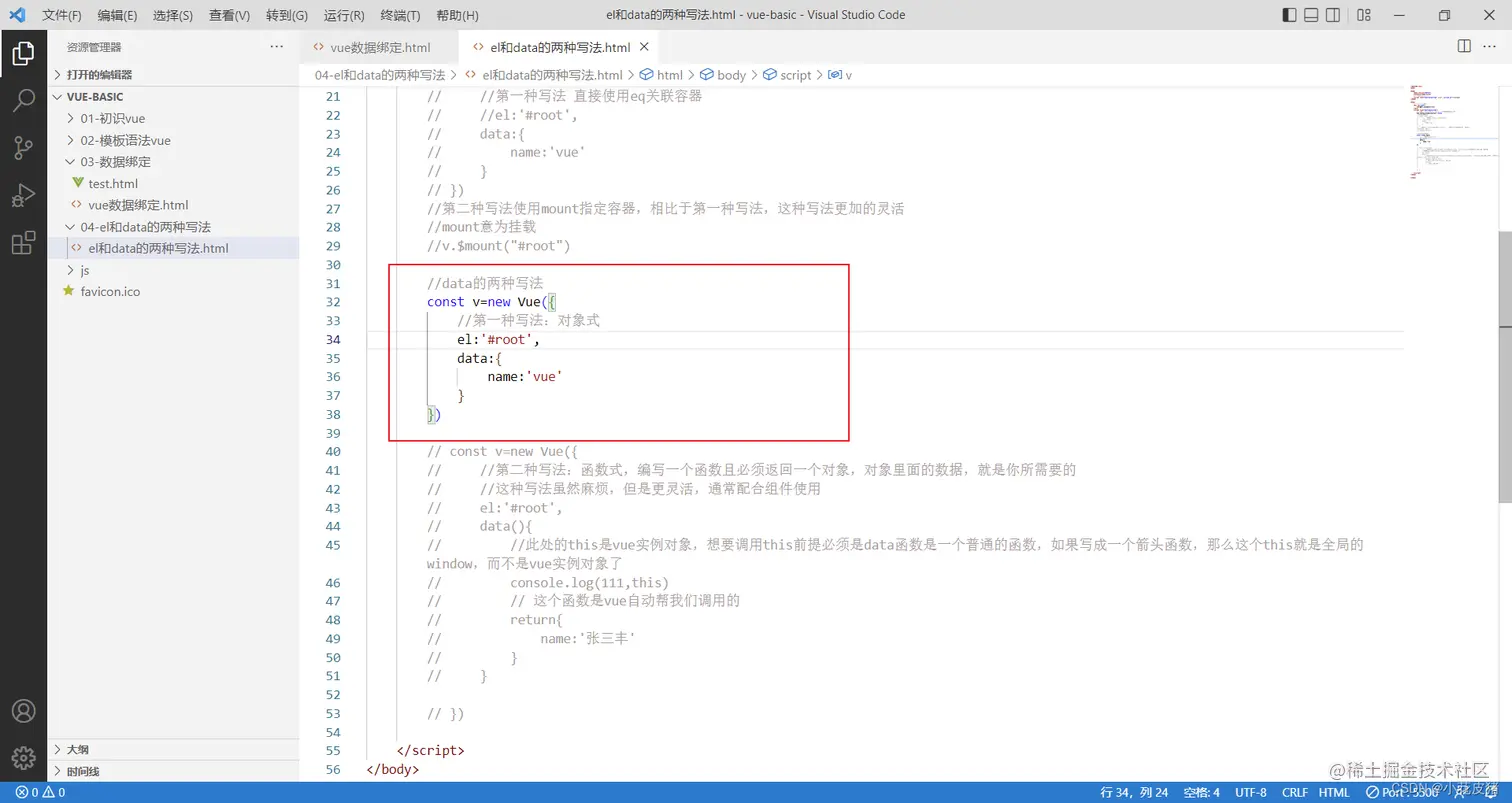Open the Search view in the activity bar
Screen dimensions: 1512x803
(23, 100)
